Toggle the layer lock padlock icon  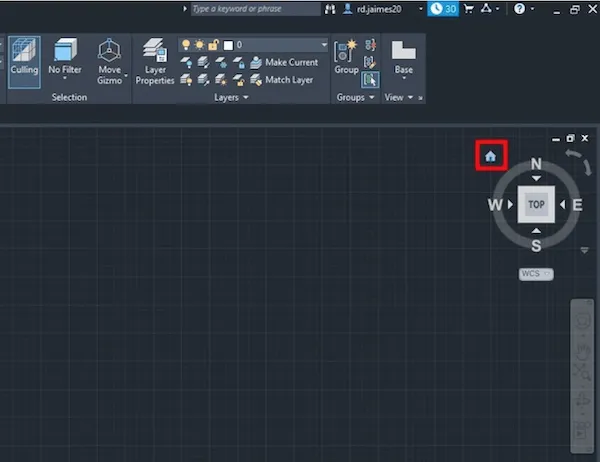[213, 45]
